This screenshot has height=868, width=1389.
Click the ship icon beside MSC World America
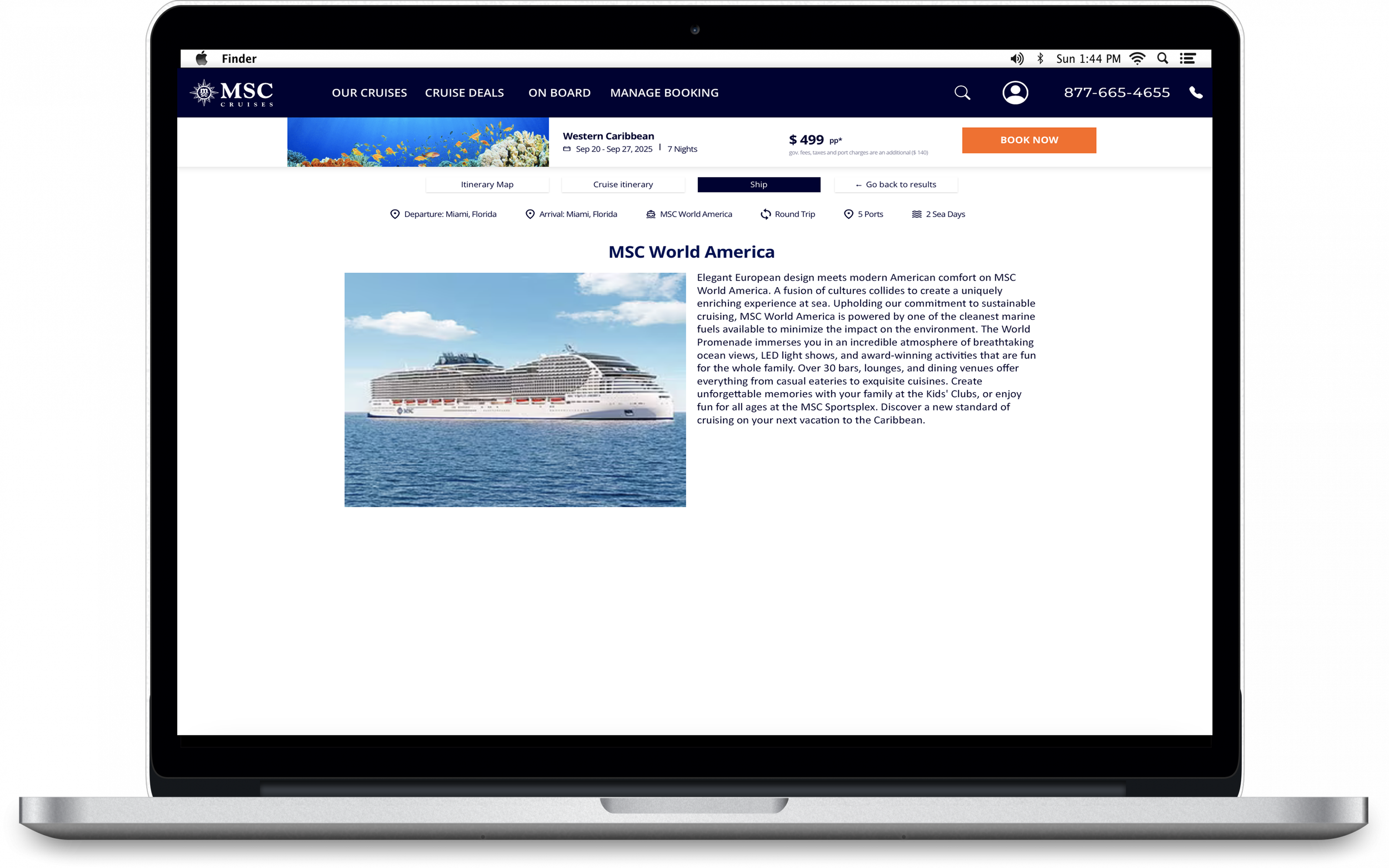coord(650,214)
